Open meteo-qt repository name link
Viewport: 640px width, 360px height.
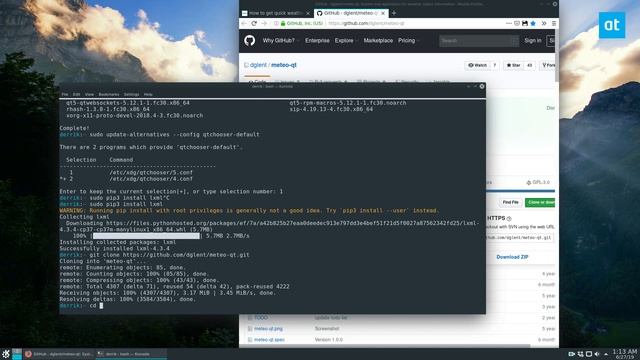coord(284,65)
